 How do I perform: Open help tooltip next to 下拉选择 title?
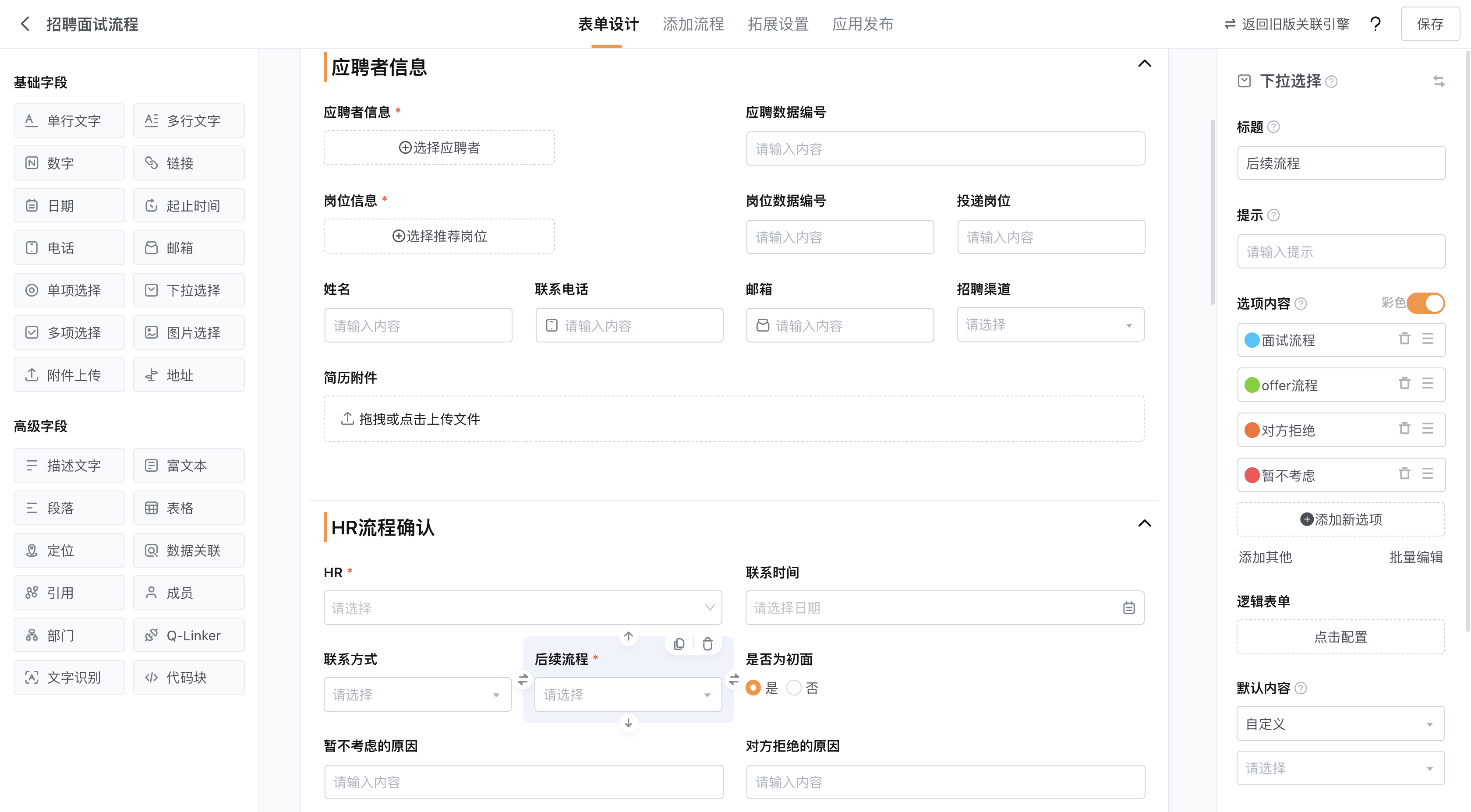pyautogui.click(x=1331, y=81)
